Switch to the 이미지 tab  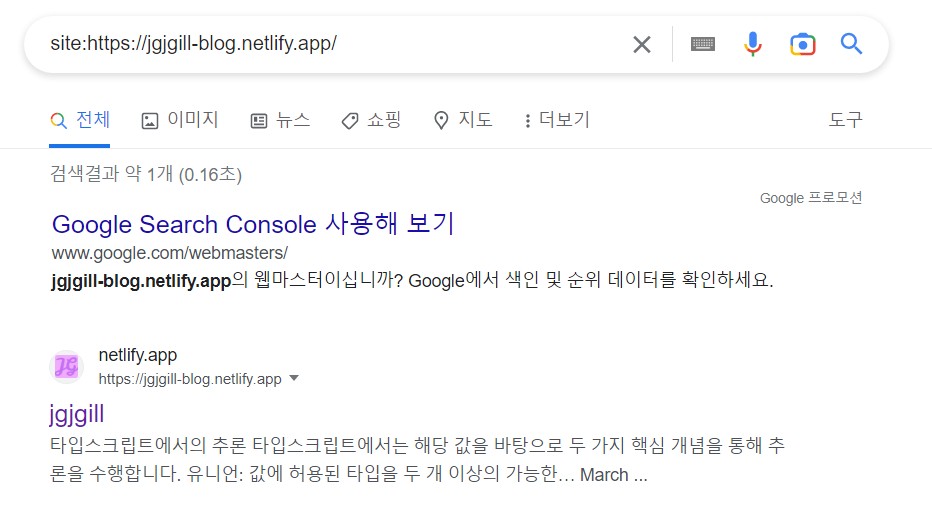[180, 120]
